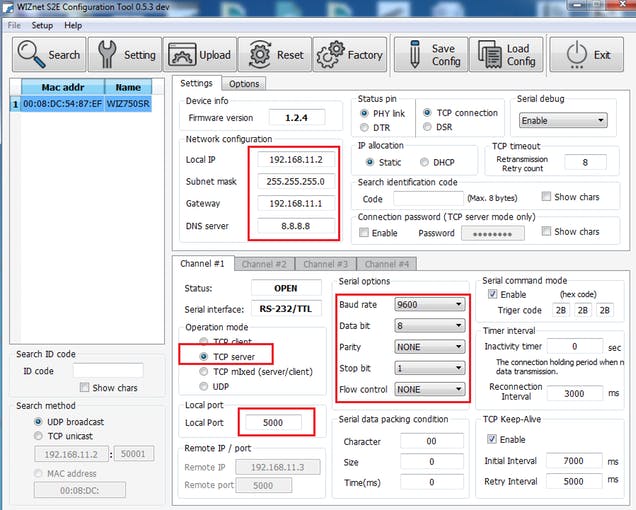
Task: Select the Channel #4 tab
Action: 387,264
